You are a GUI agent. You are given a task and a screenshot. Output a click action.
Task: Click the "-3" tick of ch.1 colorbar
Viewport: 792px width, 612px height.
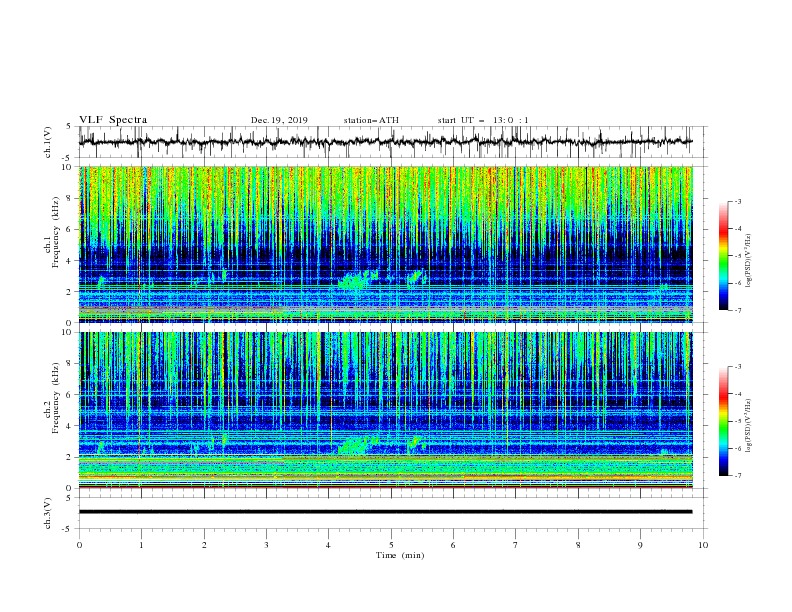(x=737, y=201)
